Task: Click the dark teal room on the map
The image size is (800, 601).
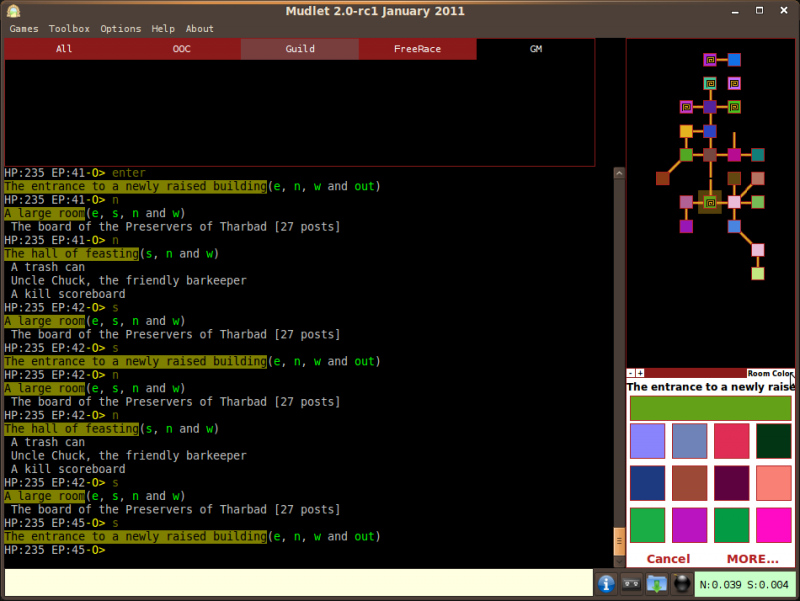Action: tap(758, 155)
